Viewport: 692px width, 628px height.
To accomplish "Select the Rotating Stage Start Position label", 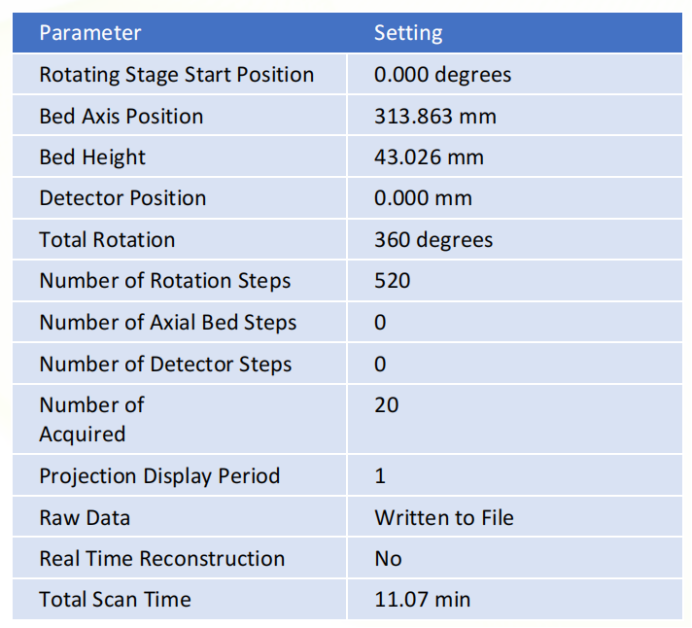I will coord(176,75).
